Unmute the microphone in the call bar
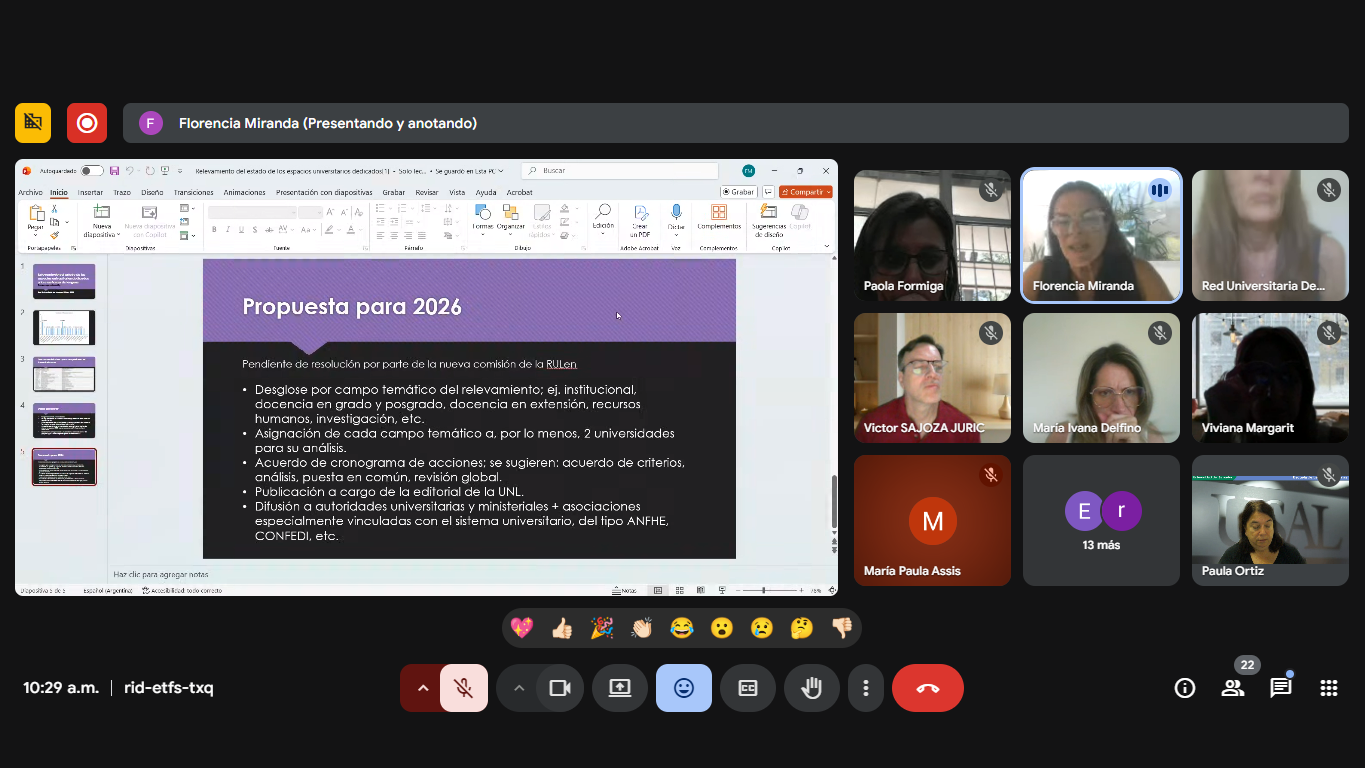 (463, 688)
